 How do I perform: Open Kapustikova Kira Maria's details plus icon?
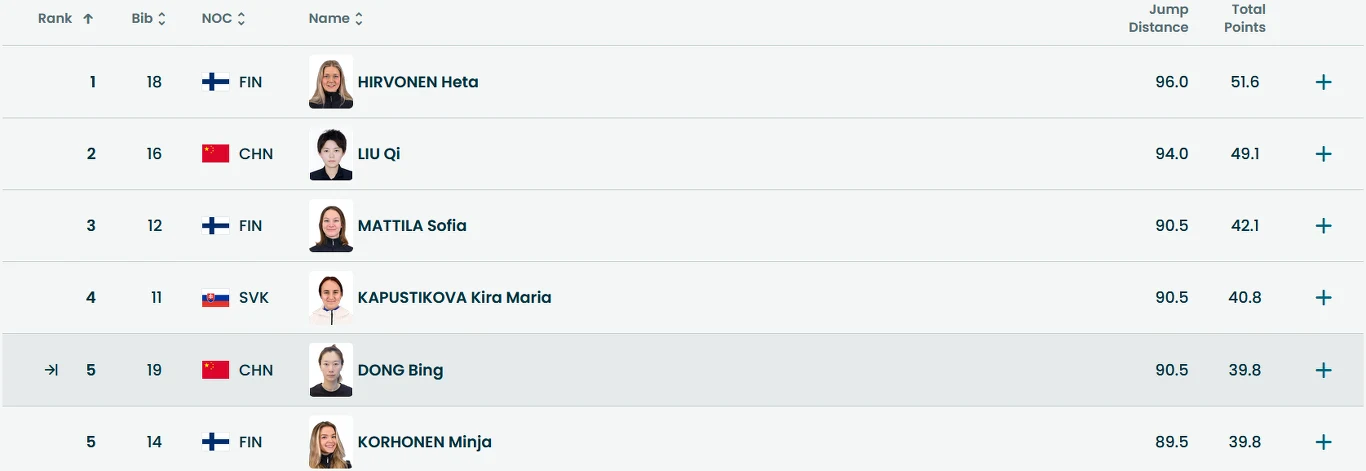[1323, 298]
